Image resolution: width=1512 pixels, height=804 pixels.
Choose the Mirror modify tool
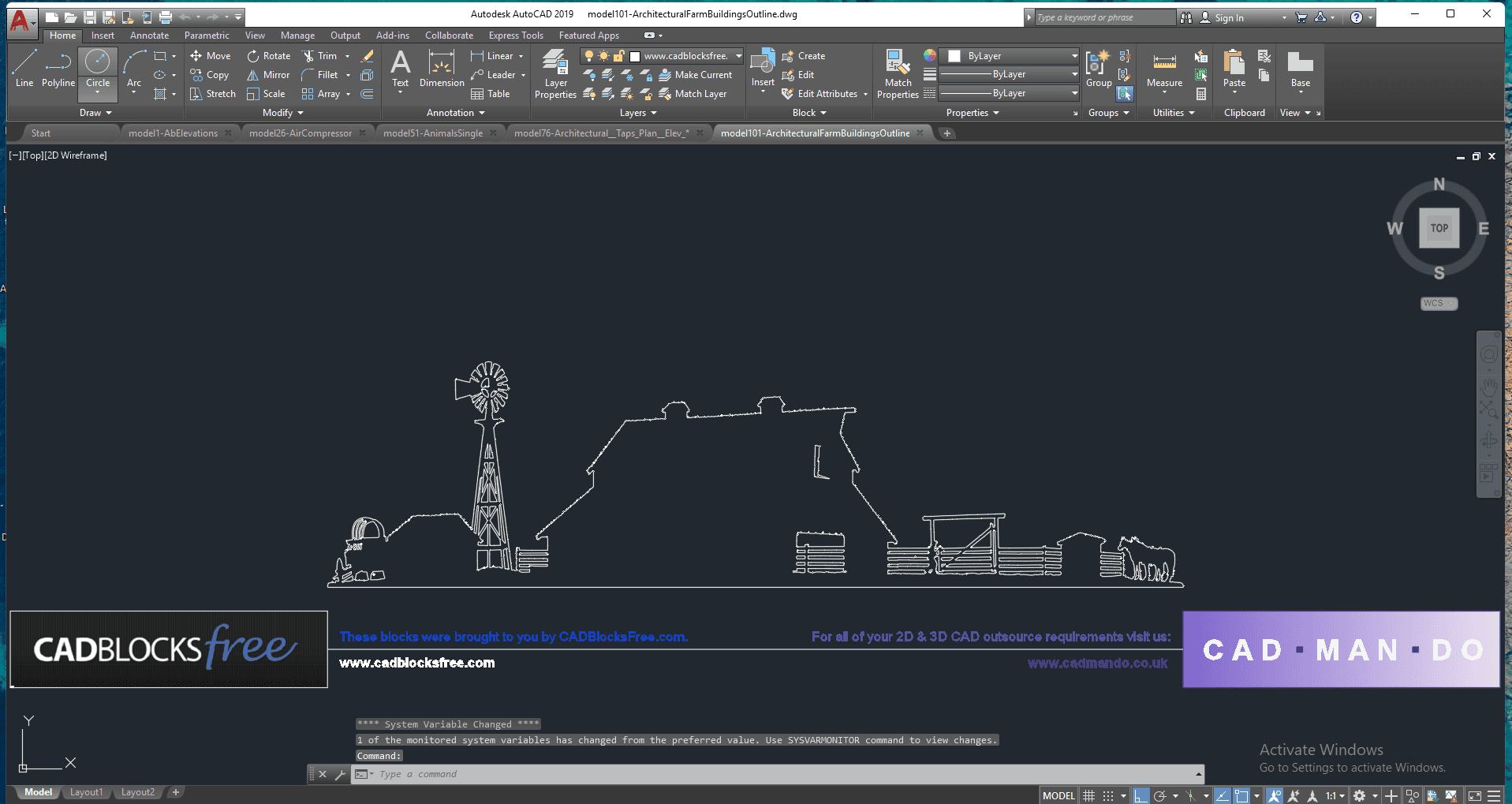pyautogui.click(x=267, y=75)
